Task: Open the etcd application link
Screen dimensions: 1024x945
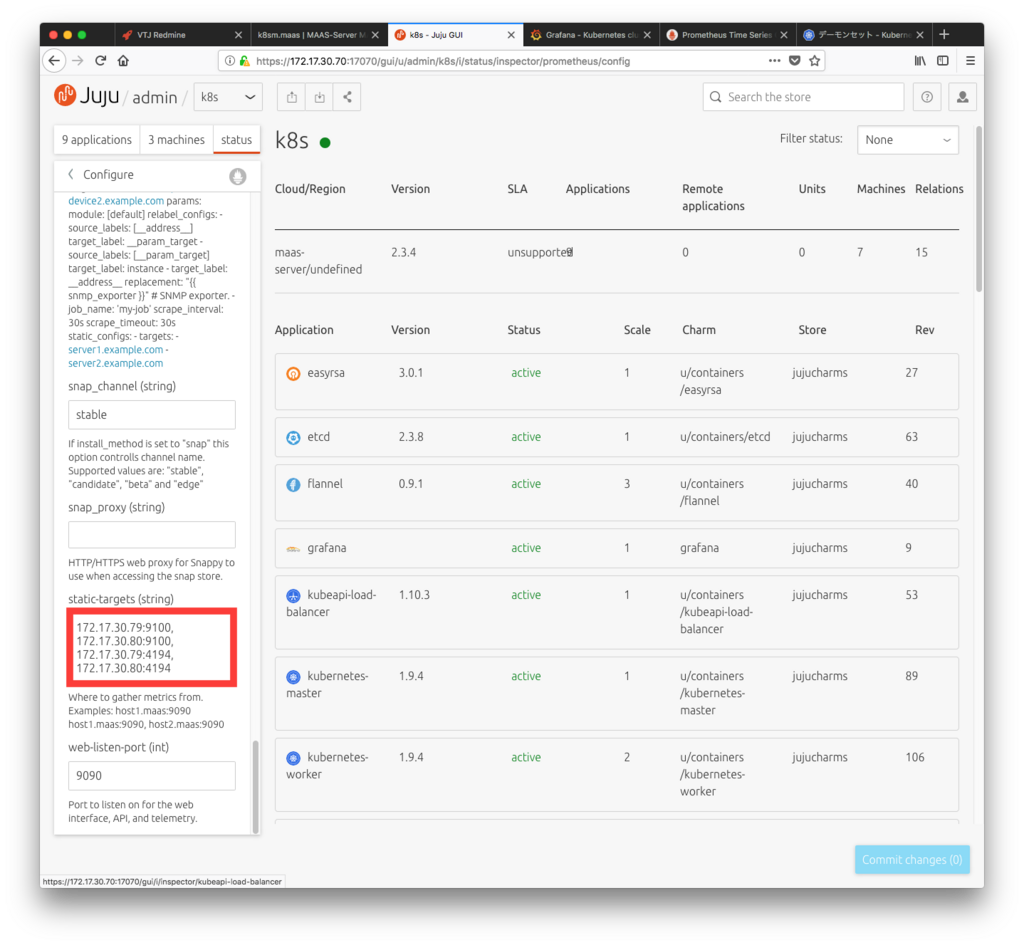Action: coord(319,437)
